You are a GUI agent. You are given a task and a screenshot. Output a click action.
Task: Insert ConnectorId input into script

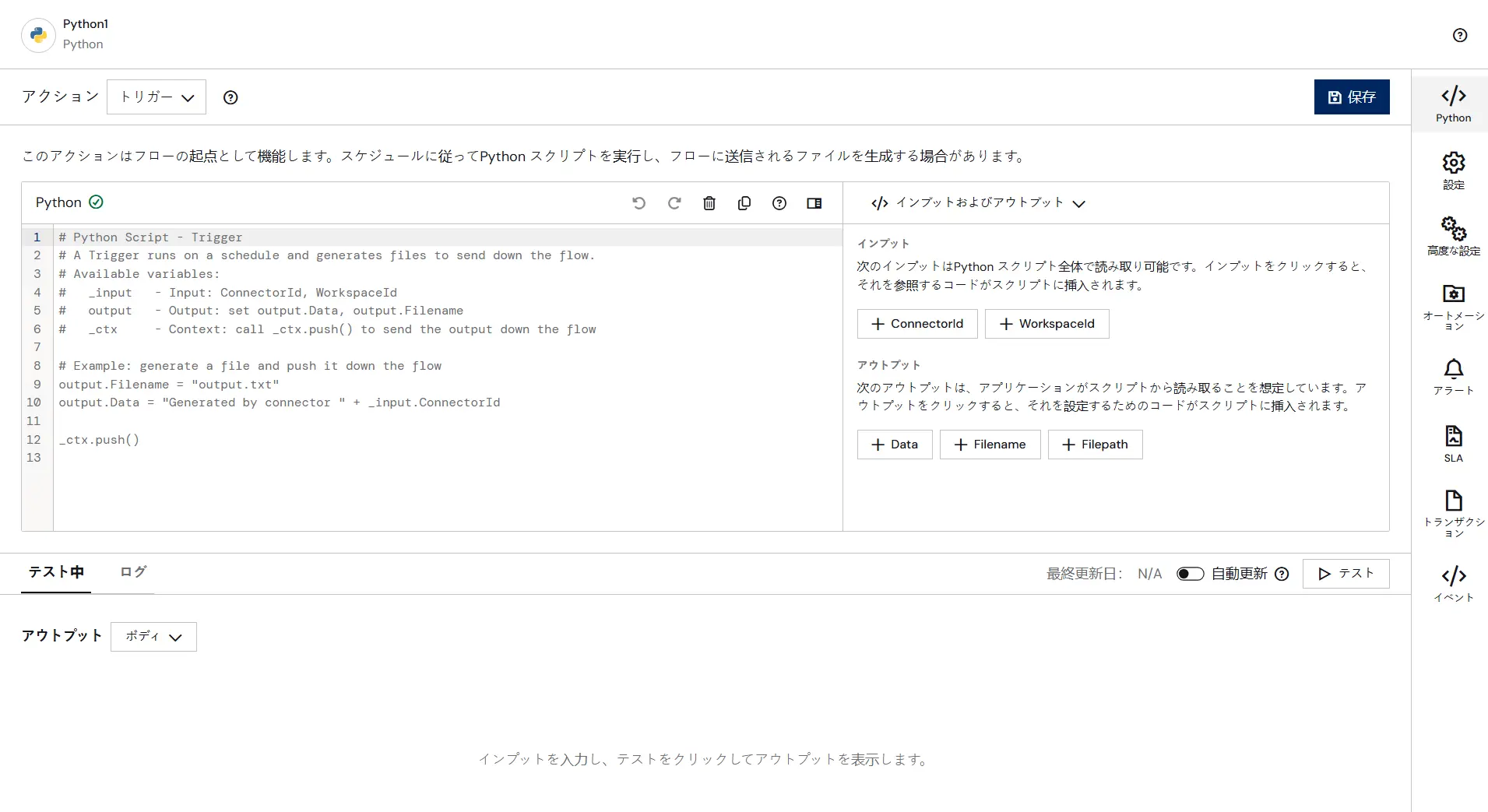click(x=917, y=324)
